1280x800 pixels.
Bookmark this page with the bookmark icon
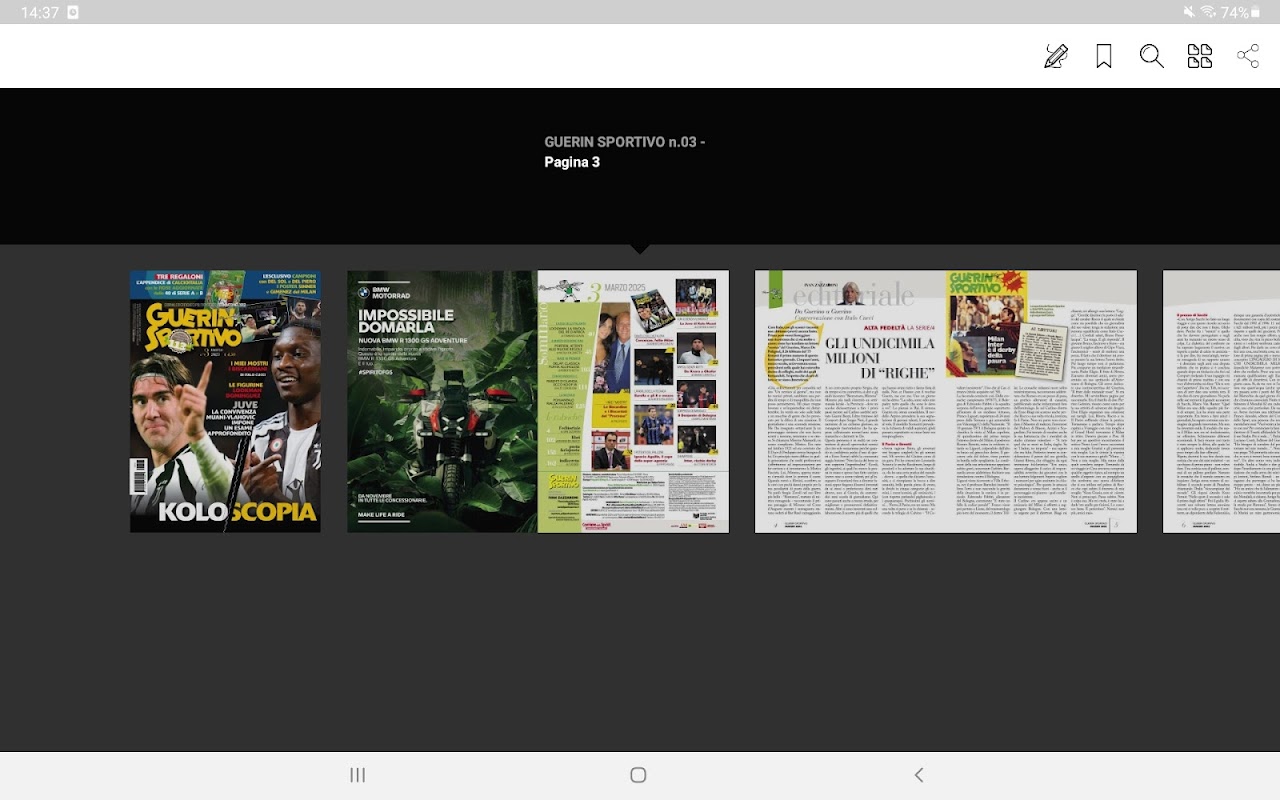point(1104,56)
